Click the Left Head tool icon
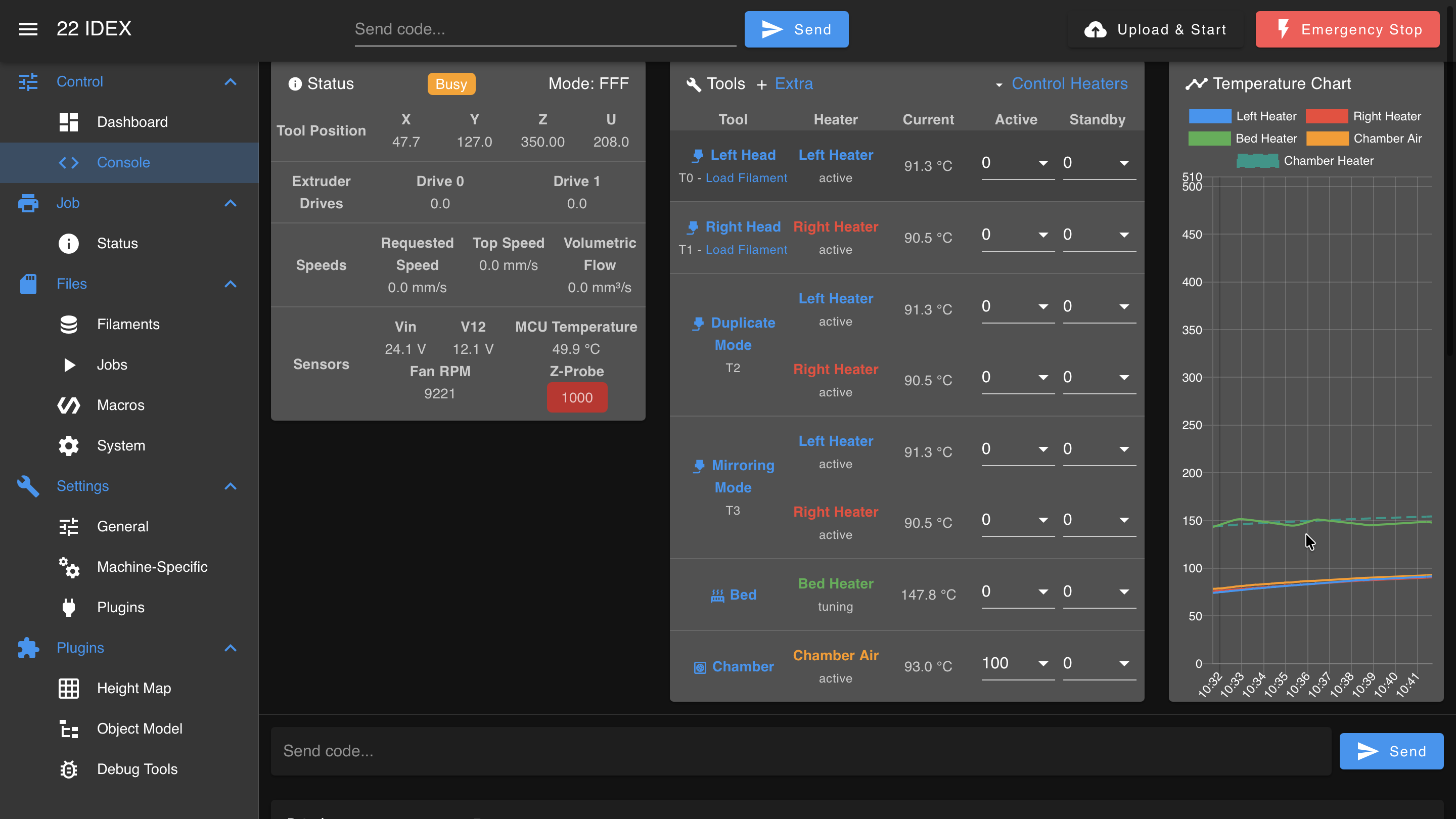Viewport: 1456px width, 819px height. pos(698,155)
